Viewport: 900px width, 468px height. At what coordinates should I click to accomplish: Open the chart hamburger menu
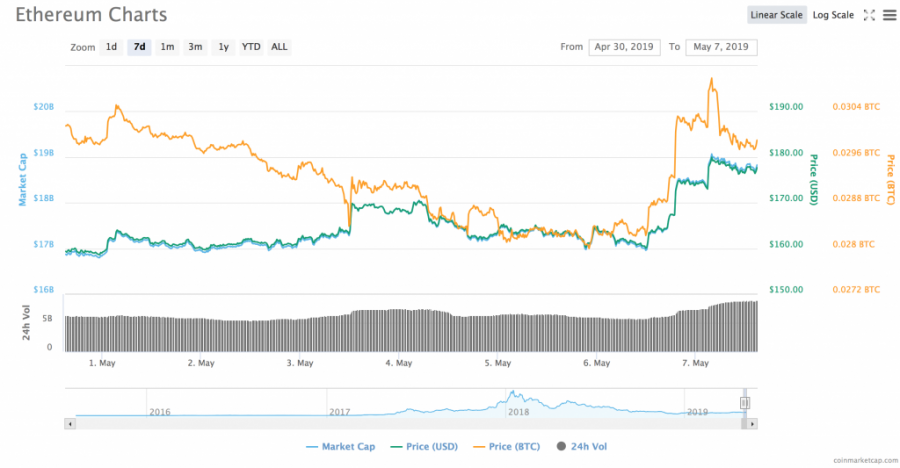tap(889, 16)
